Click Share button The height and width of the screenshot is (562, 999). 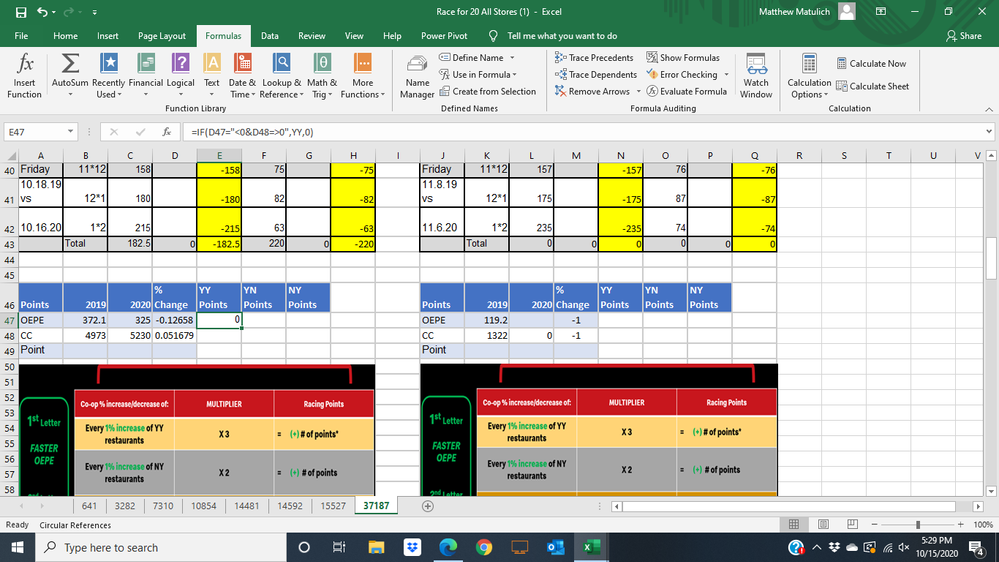click(964, 36)
